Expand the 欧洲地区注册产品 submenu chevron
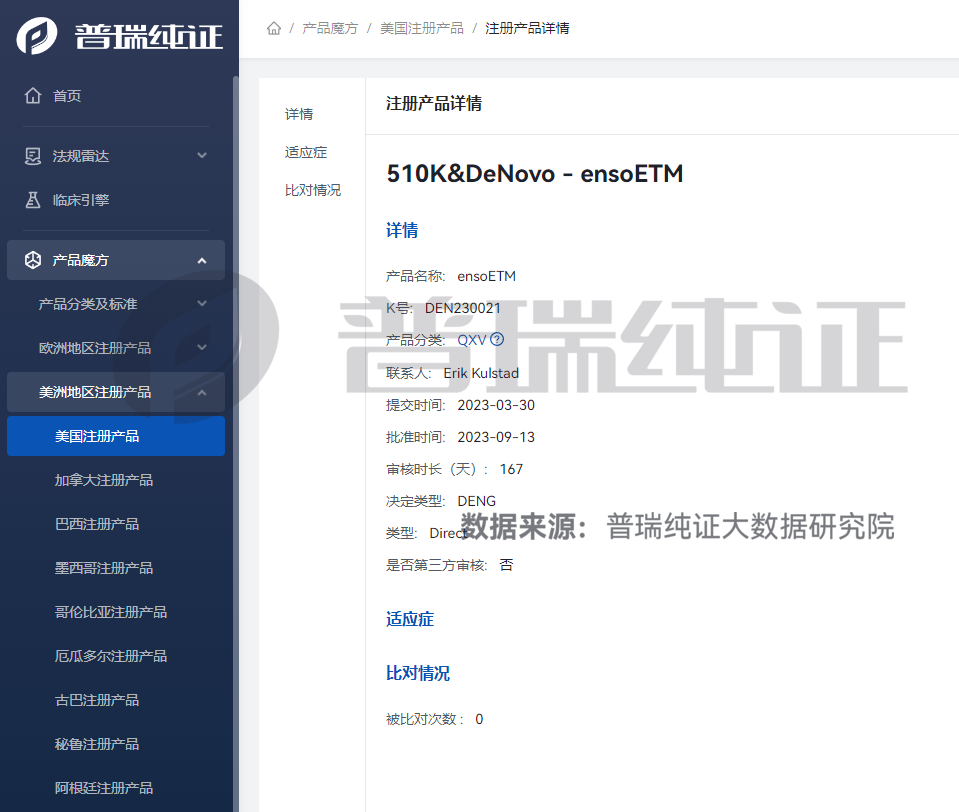 pyautogui.click(x=202, y=348)
